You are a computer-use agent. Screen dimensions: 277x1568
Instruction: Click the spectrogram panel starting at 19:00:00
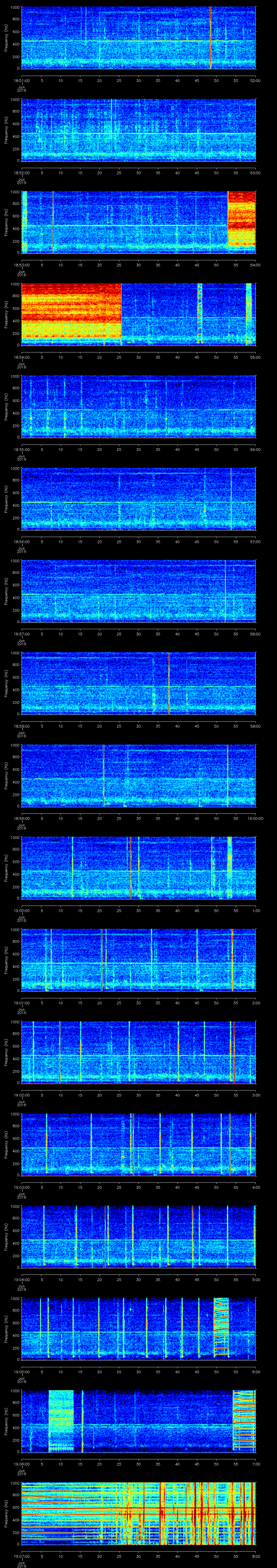[138, 868]
